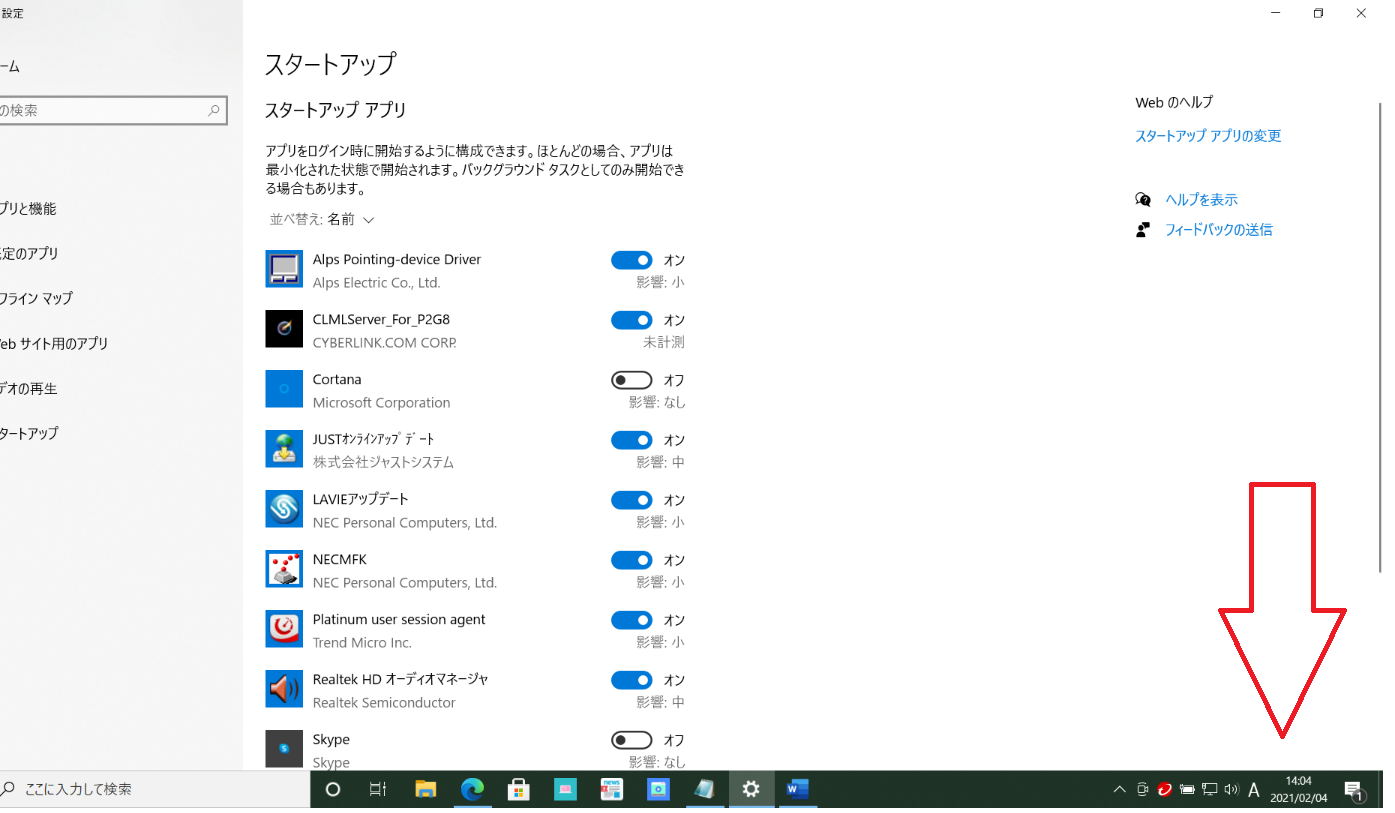Click the 'Web のヘルプ' heading
The image size is (1395, 813).
[x=1174, y=103]
